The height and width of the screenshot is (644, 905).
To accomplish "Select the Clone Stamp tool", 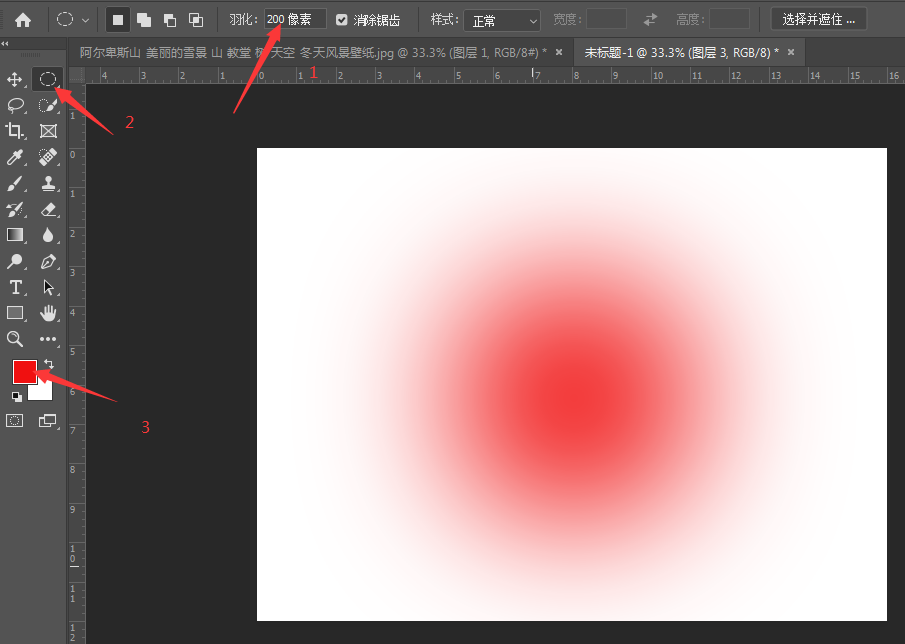I will pos(48,184).
